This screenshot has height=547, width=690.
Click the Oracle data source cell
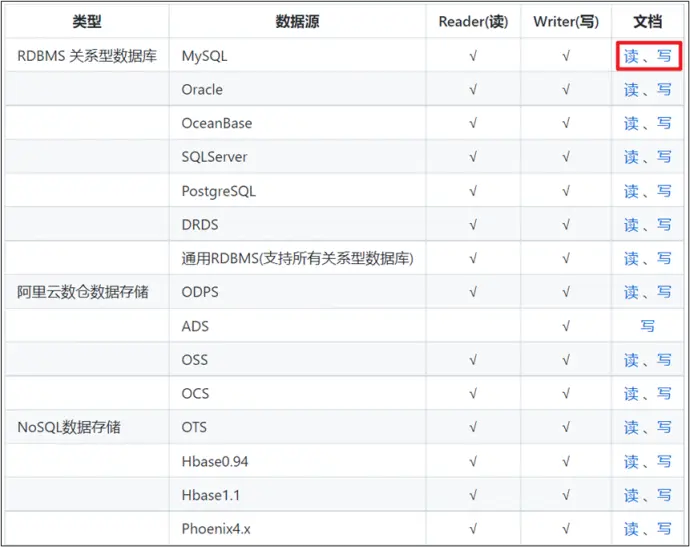pos(297,90)
